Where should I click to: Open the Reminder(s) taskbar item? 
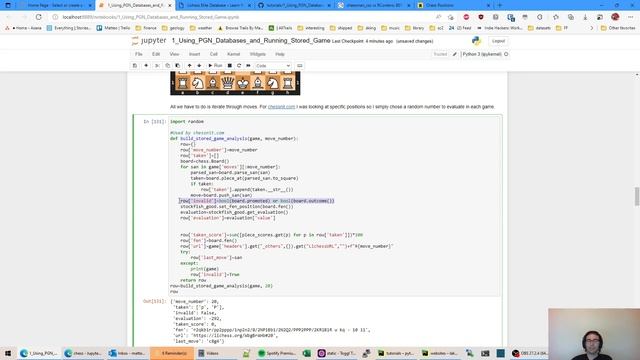point(172,353)
